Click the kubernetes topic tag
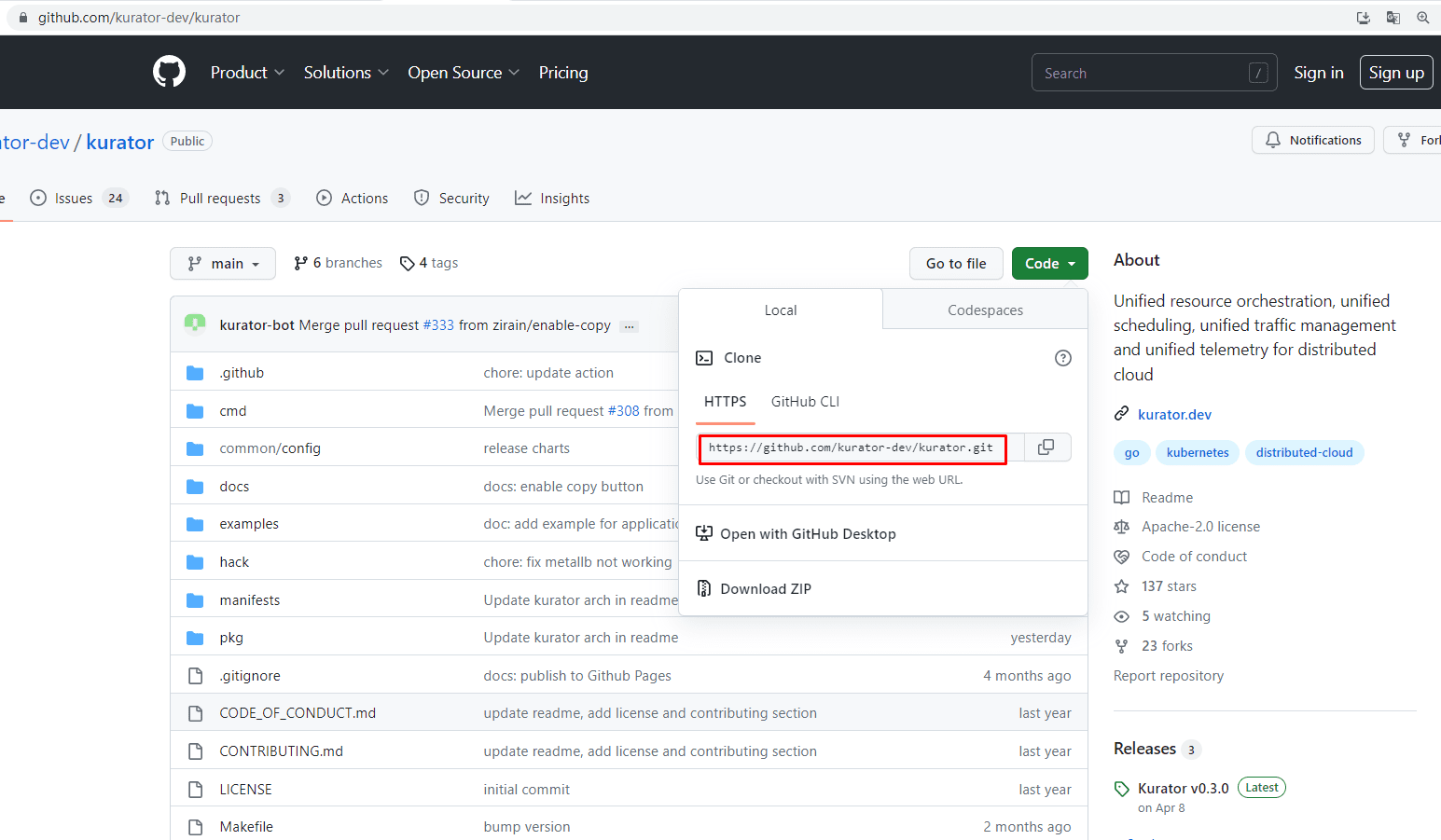Viewport: 1441px width, 840px height. (1198, 452)
